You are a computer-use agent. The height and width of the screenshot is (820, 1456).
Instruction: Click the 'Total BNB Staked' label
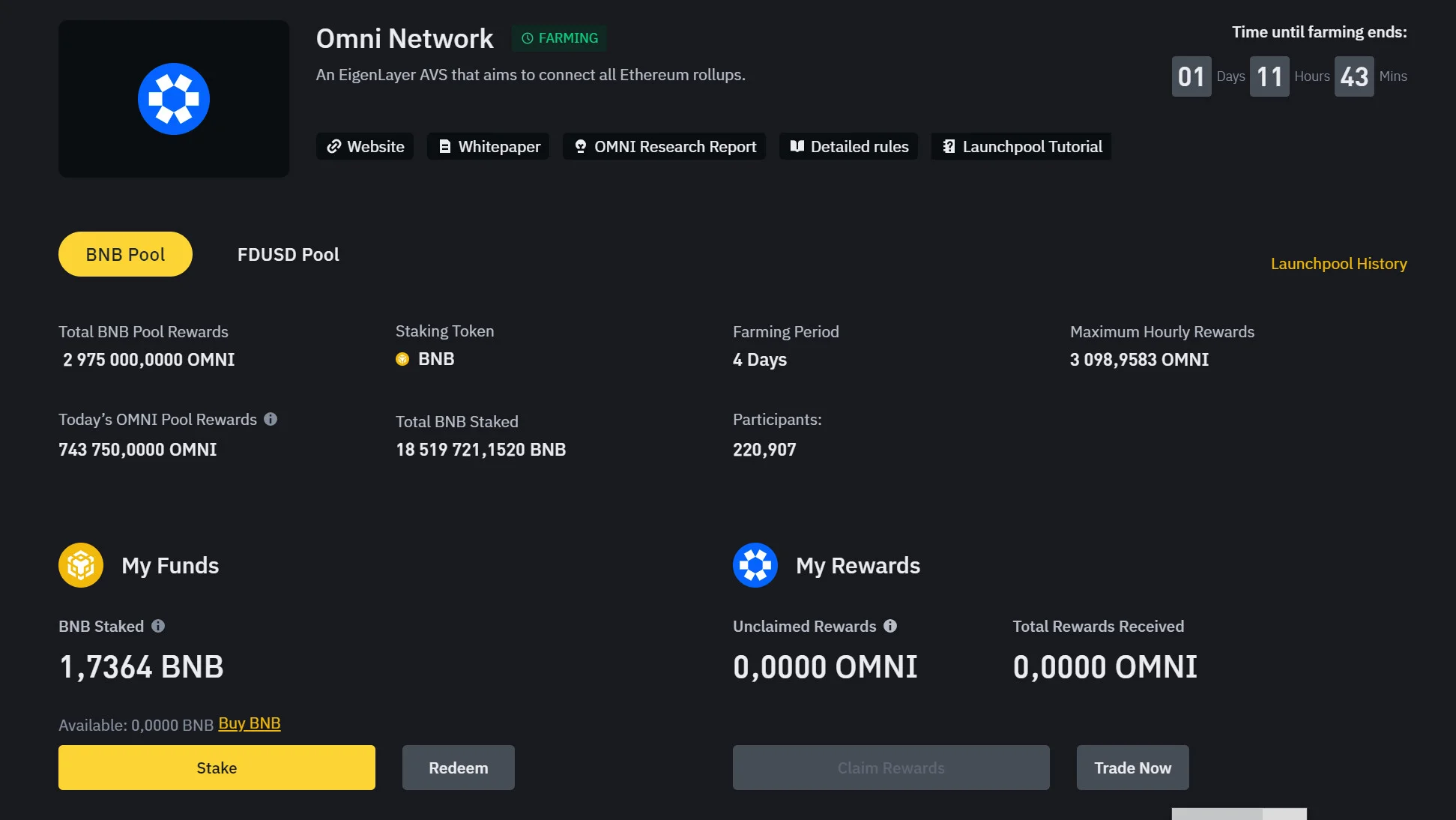[457, 422]
